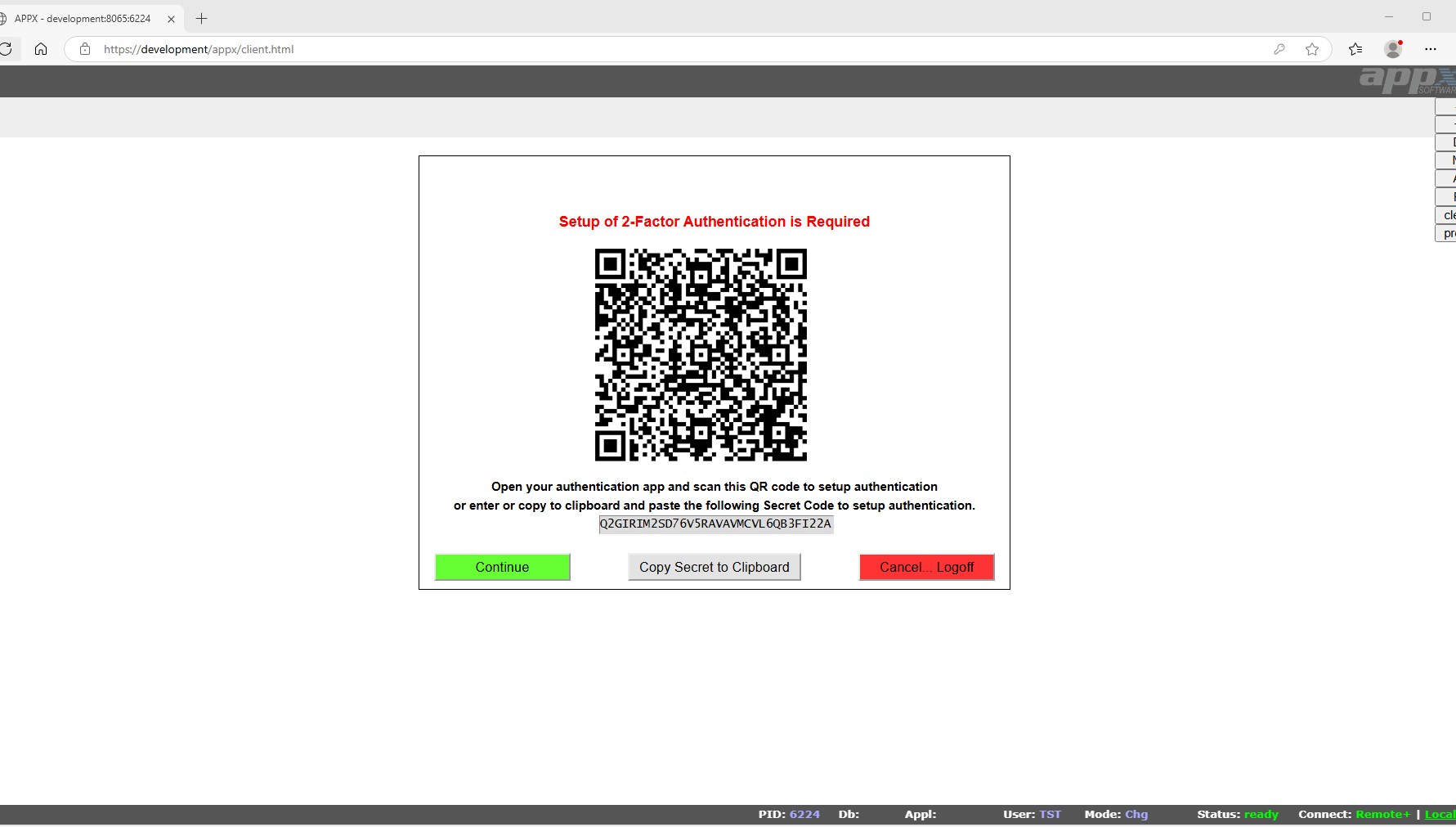Image resolution: width=1456 pixels, height=827 pixels.
Task: Open the Local connection link
Action: point(1443,814)
